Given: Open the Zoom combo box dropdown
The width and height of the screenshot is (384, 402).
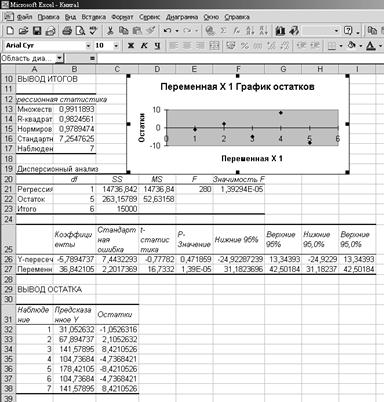Looking at the screenshot, I should click(x=336, y=31).
